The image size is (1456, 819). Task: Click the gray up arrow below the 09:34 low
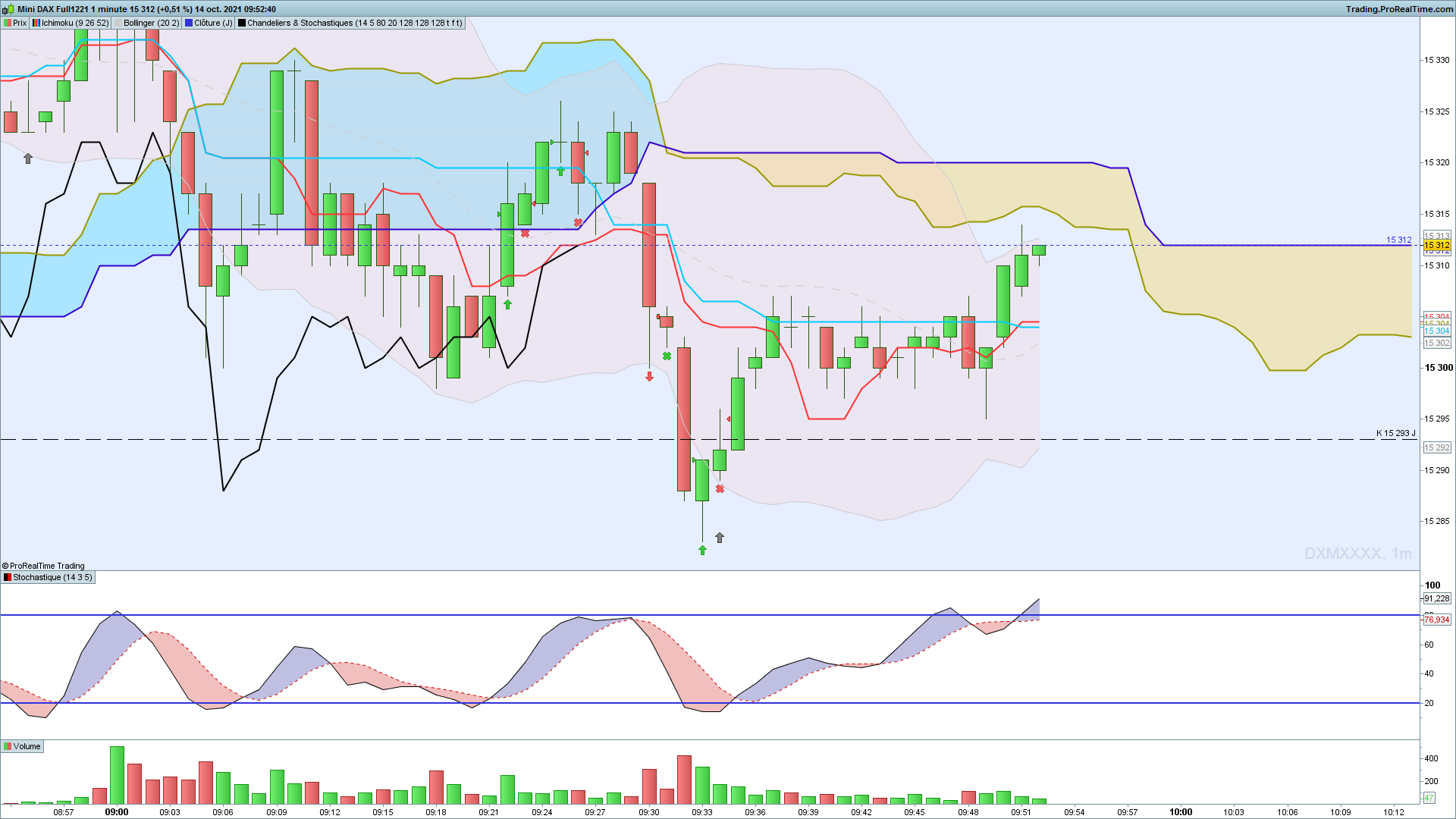tap(720, 538)
